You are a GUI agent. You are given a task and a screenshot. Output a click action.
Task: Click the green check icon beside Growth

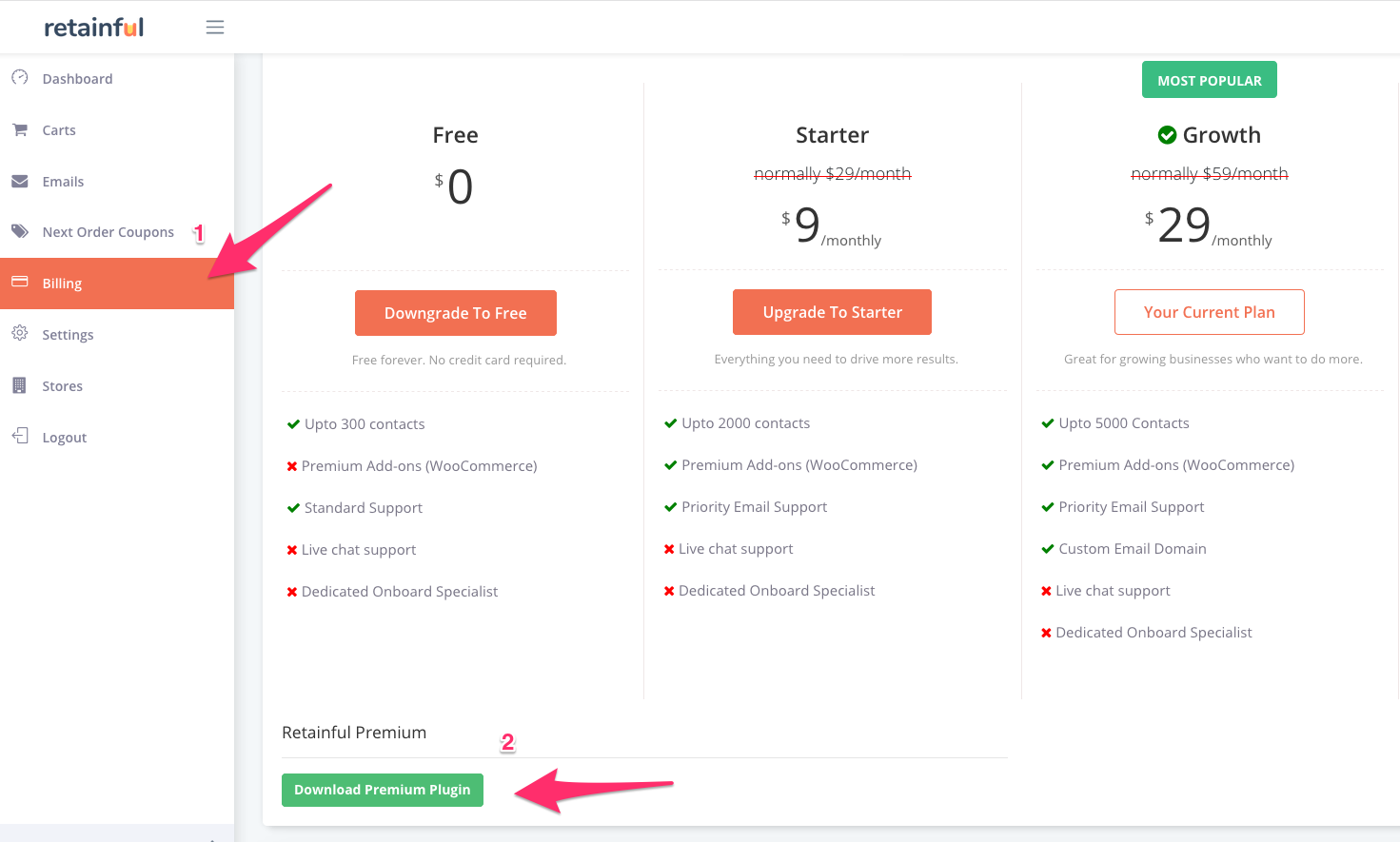[1167, 135]
